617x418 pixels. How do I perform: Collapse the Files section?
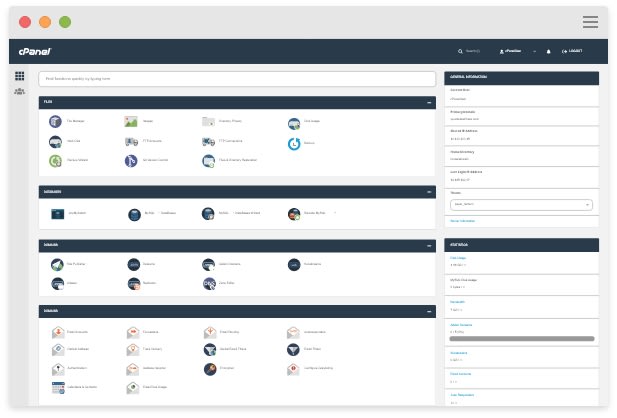[429, 103]
